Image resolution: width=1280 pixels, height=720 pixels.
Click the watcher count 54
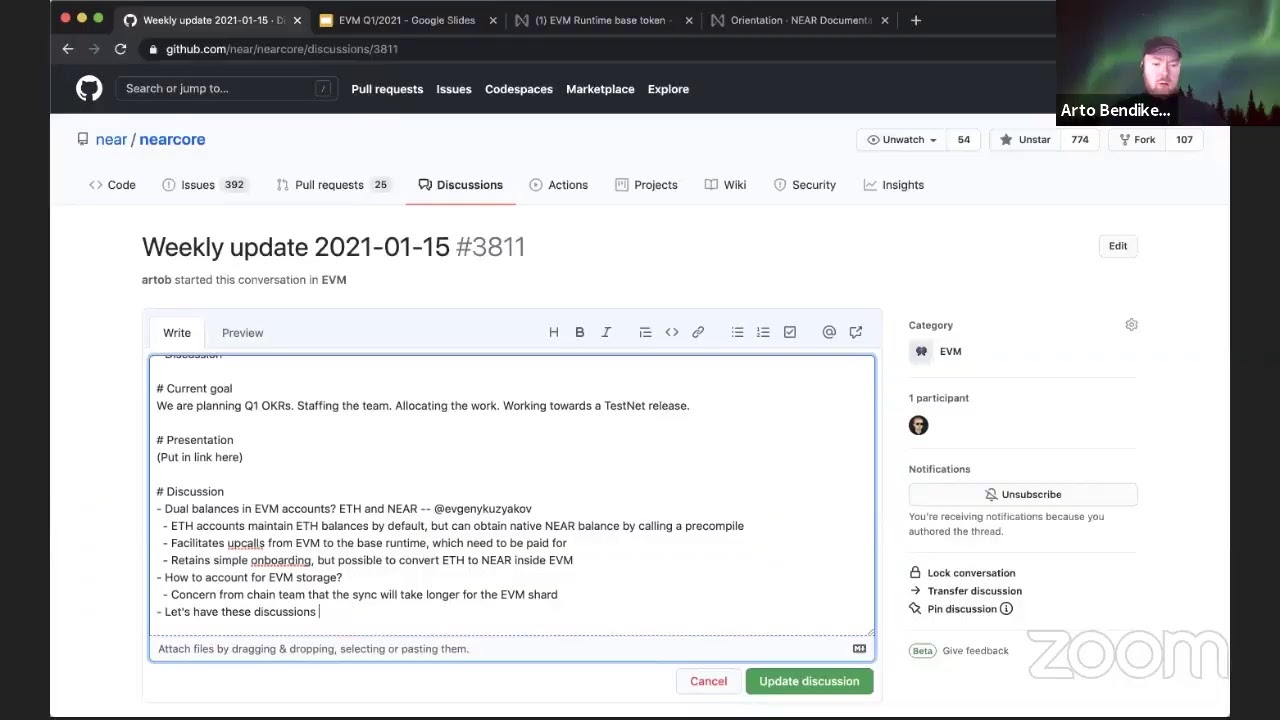963,140
